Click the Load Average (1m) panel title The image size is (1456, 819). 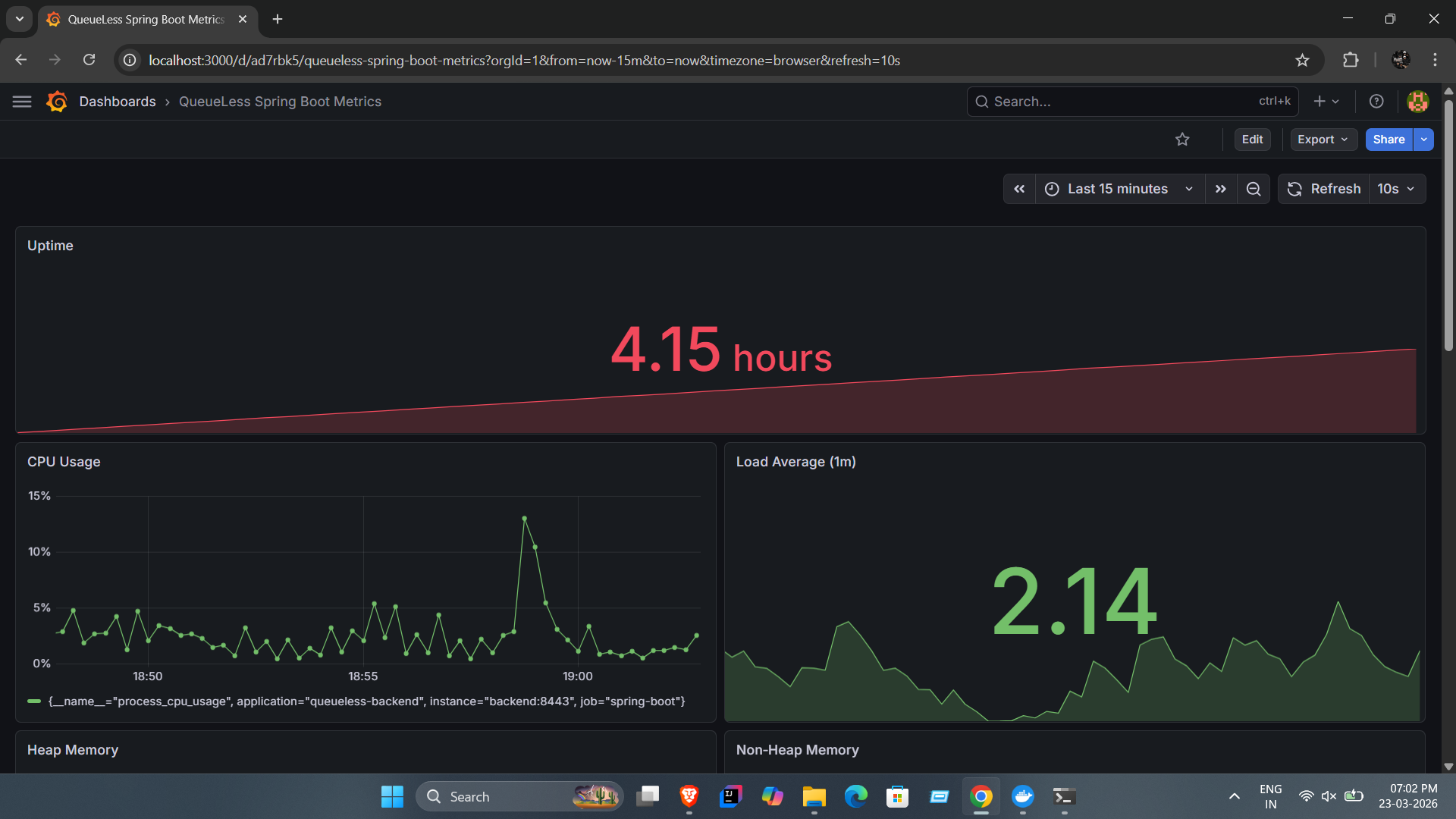(795, 462)
